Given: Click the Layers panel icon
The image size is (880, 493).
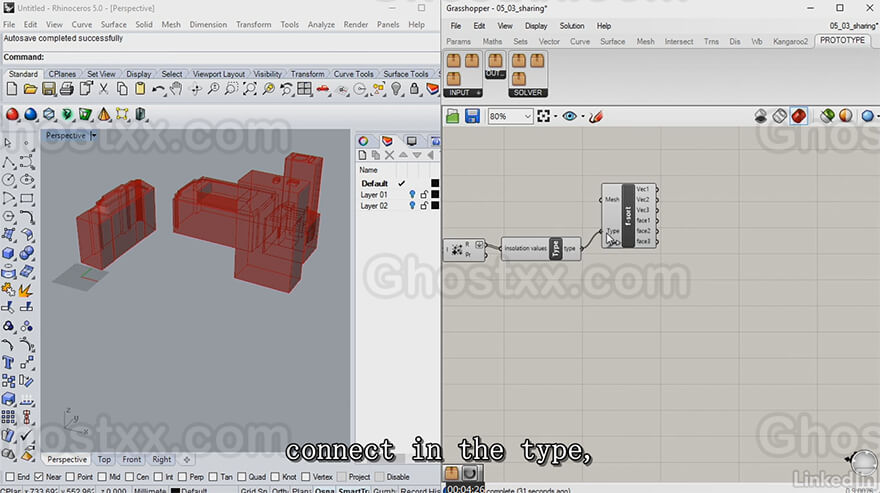Looking at the screenshot, I should [x=387, y=141].
